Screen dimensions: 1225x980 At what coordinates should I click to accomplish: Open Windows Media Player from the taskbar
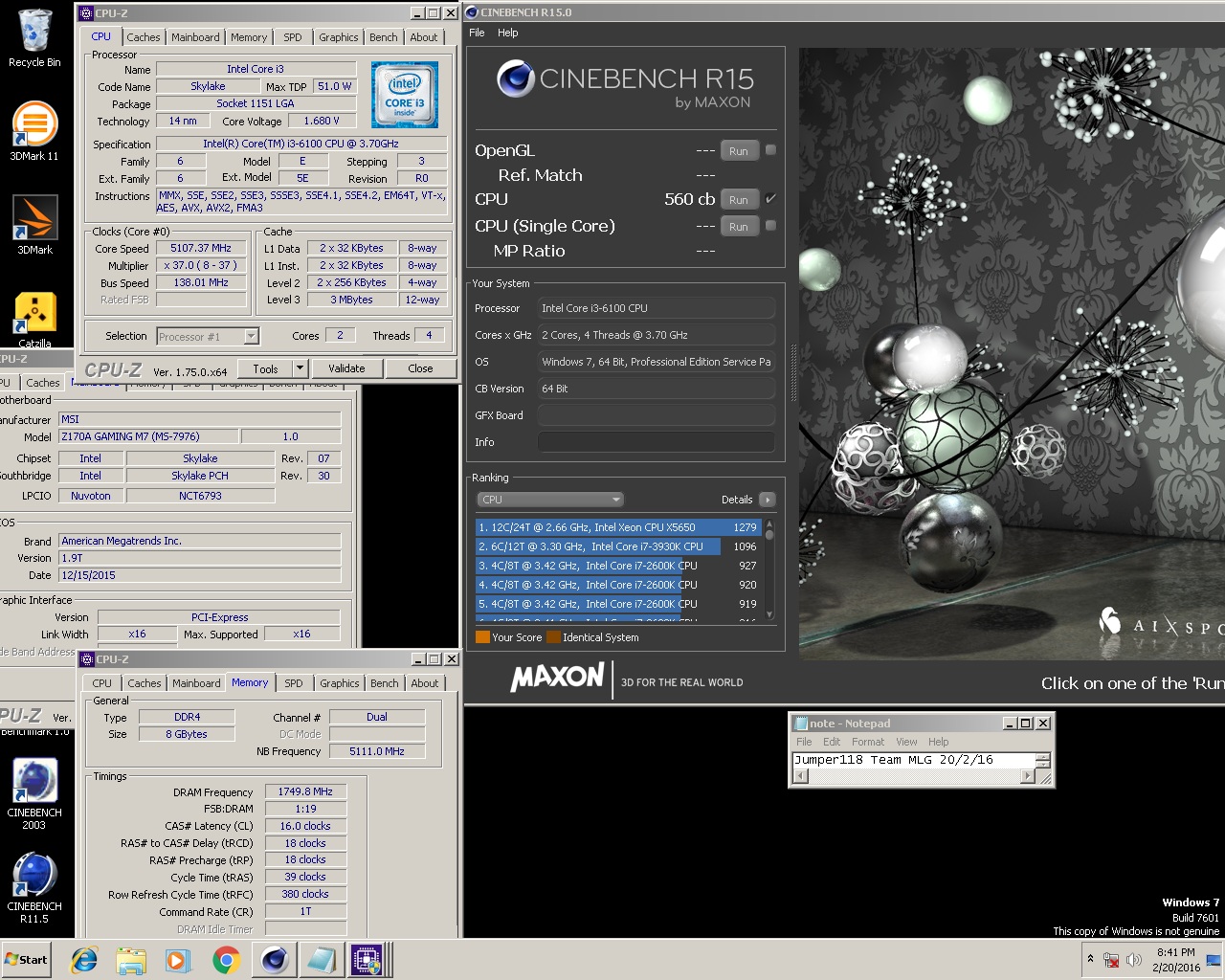178,960
